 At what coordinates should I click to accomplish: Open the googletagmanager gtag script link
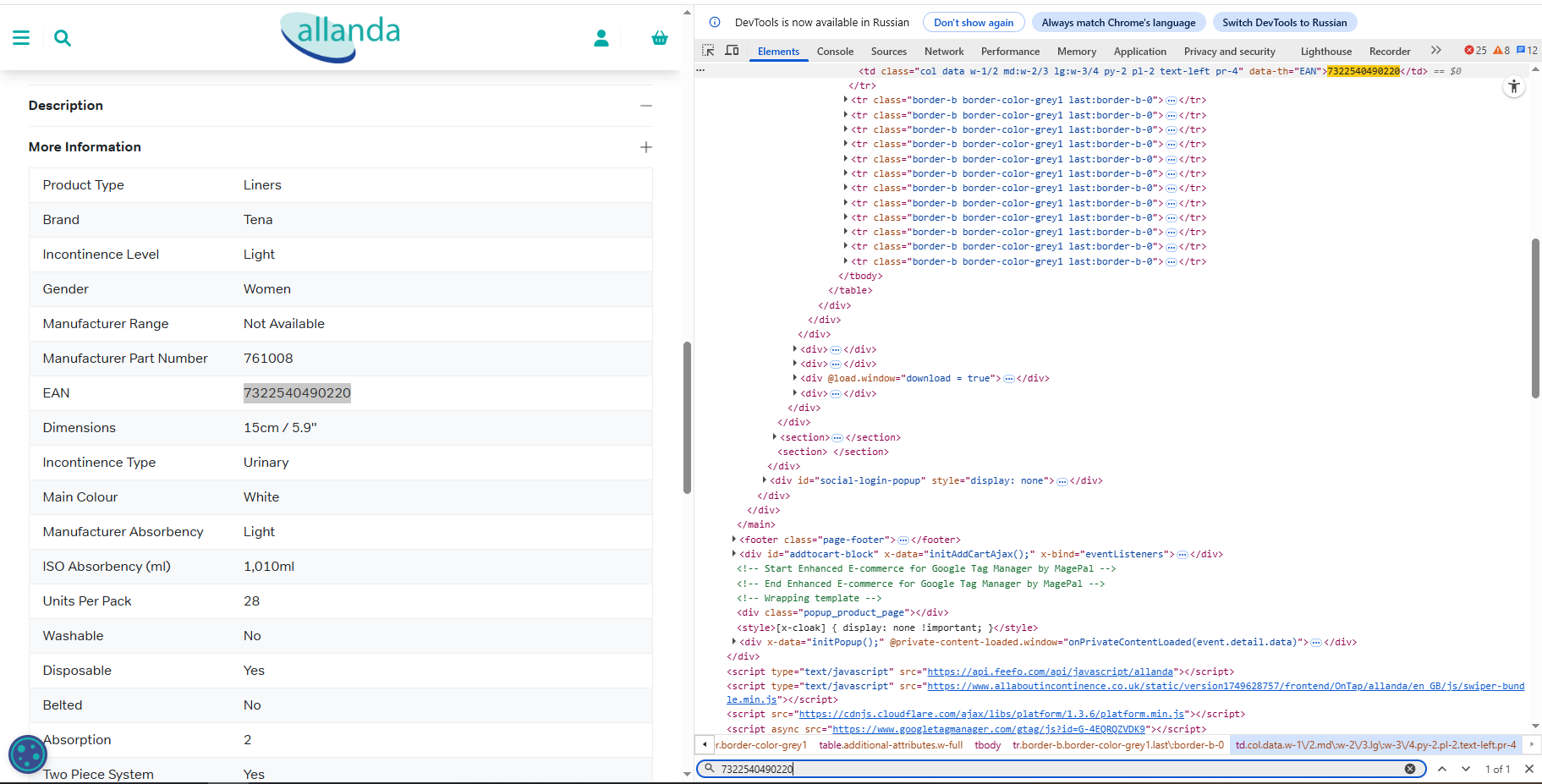(x=989, y=729)
